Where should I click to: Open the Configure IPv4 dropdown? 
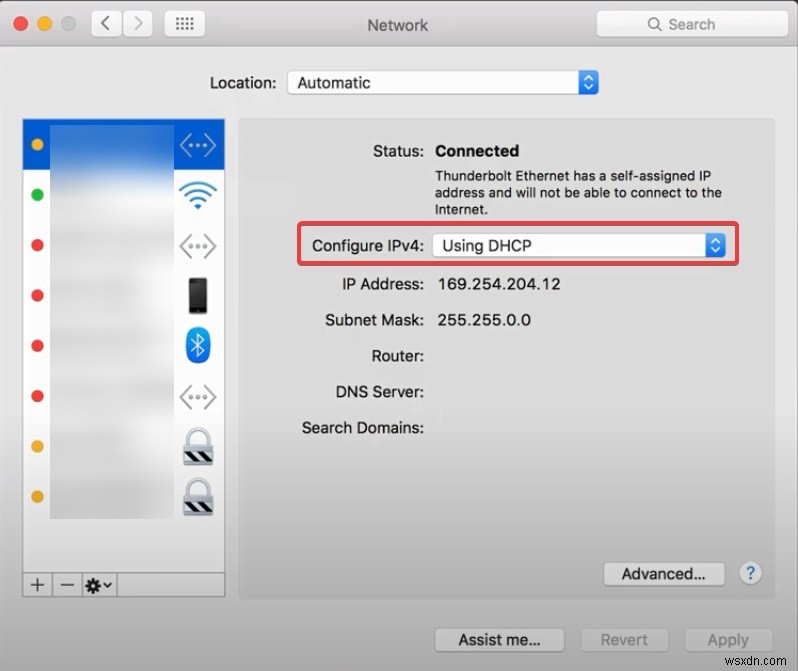click(x=579, y=245)
